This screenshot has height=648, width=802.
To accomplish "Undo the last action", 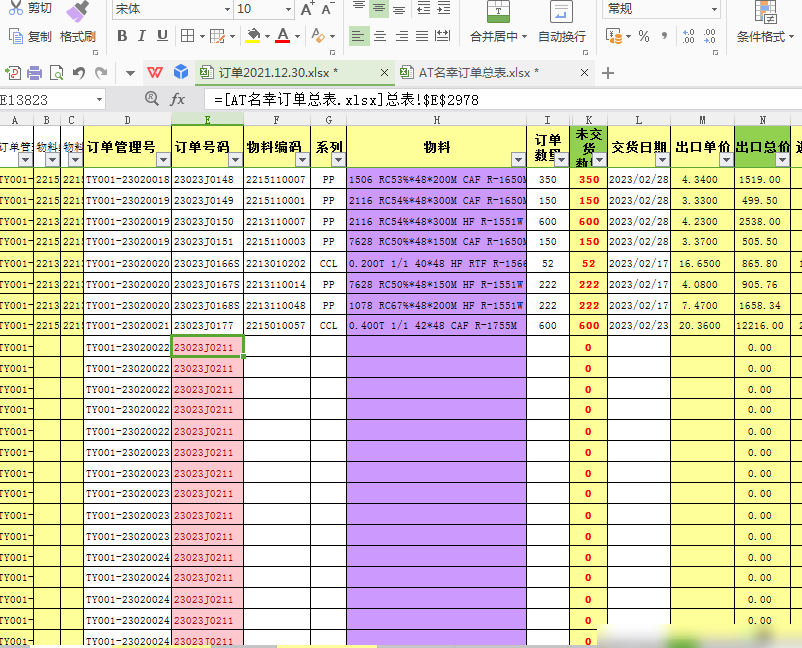I will tap(79, 73).
